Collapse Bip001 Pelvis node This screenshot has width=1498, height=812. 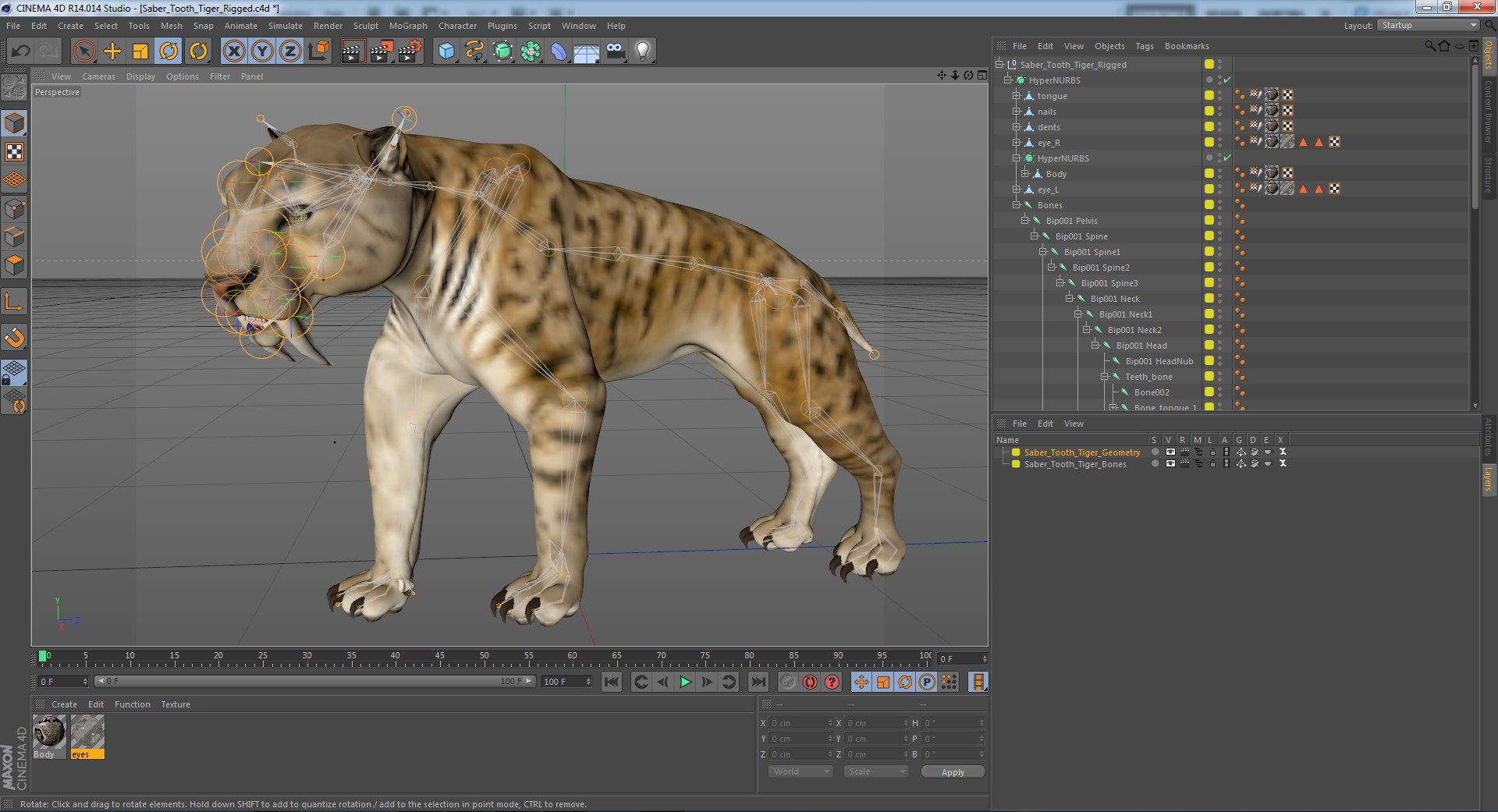(1024, 221)
